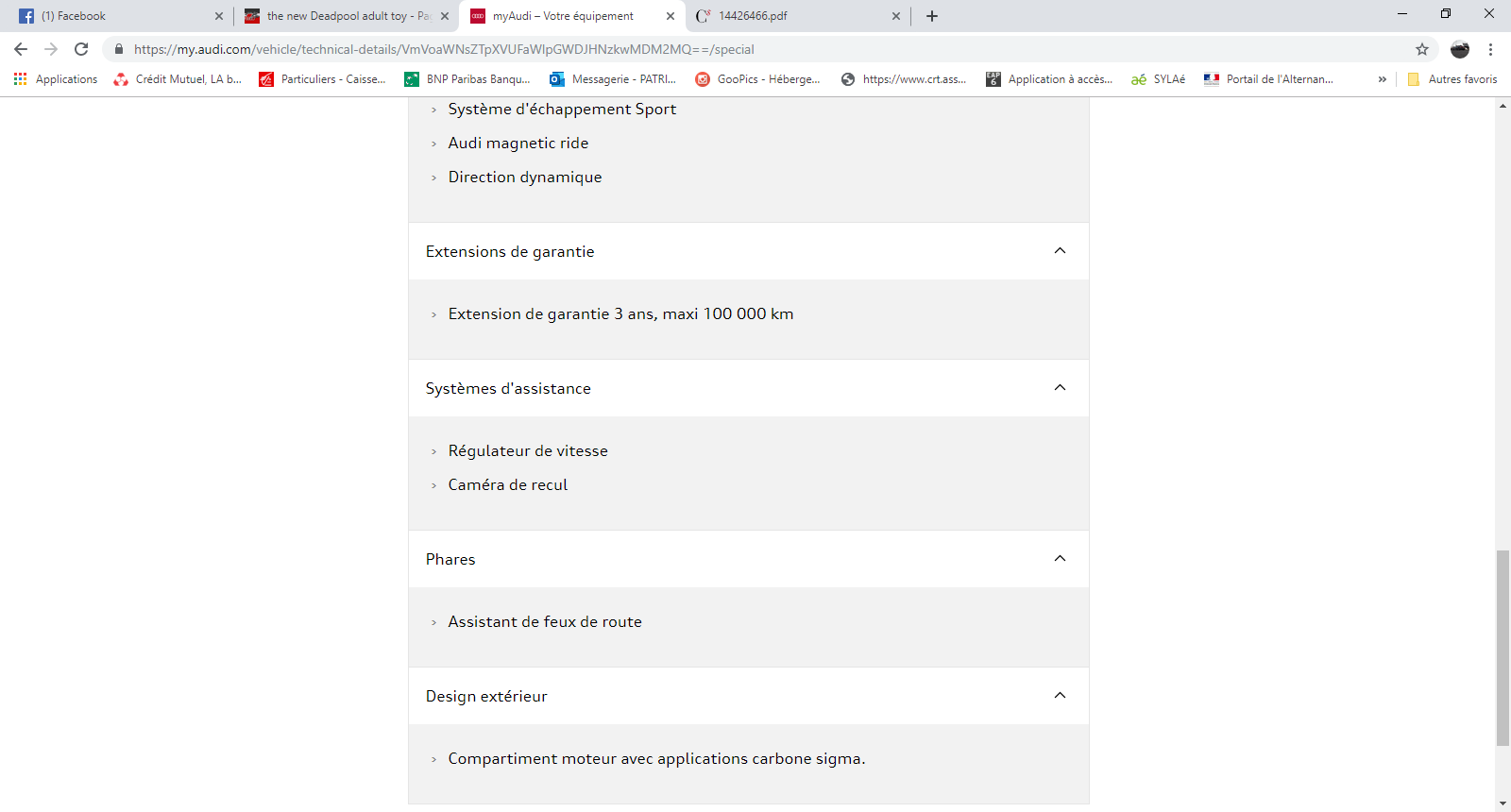The image size is (1511, 812).
Task: Collapse the Phares section
Action: click(1060, 559)
